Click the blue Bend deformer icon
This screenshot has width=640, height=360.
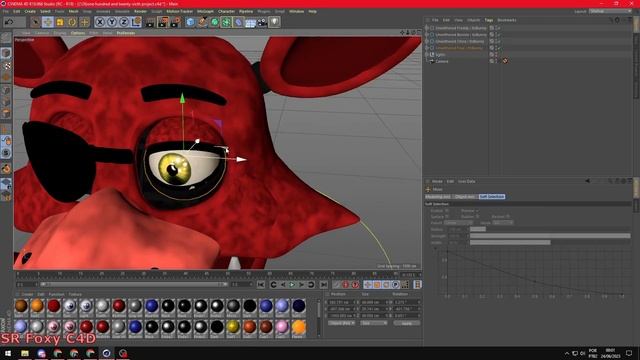[x=238, y=22]
